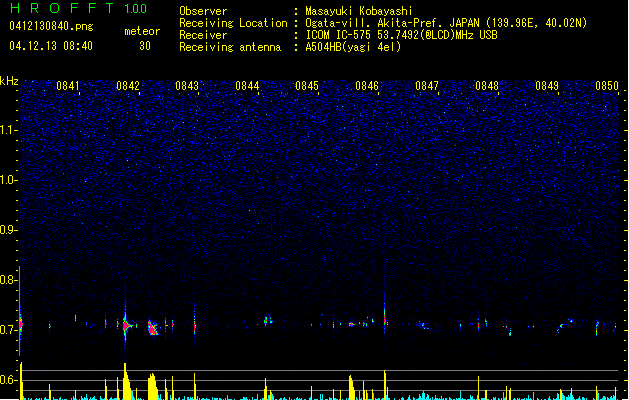Viewport: 629px width, 400px height.
Task: Click the 'Receiving antenna' label
Action: [230, 47]
